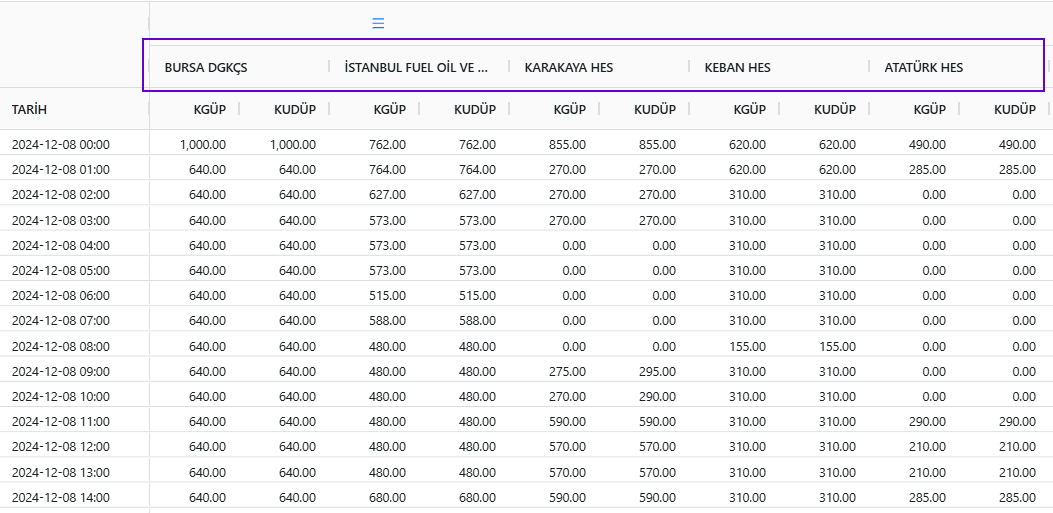Sort by KUDÜP under BURSA DGKÇS
This screenshot has width=1053, height=513.
[x=295, y=109]
